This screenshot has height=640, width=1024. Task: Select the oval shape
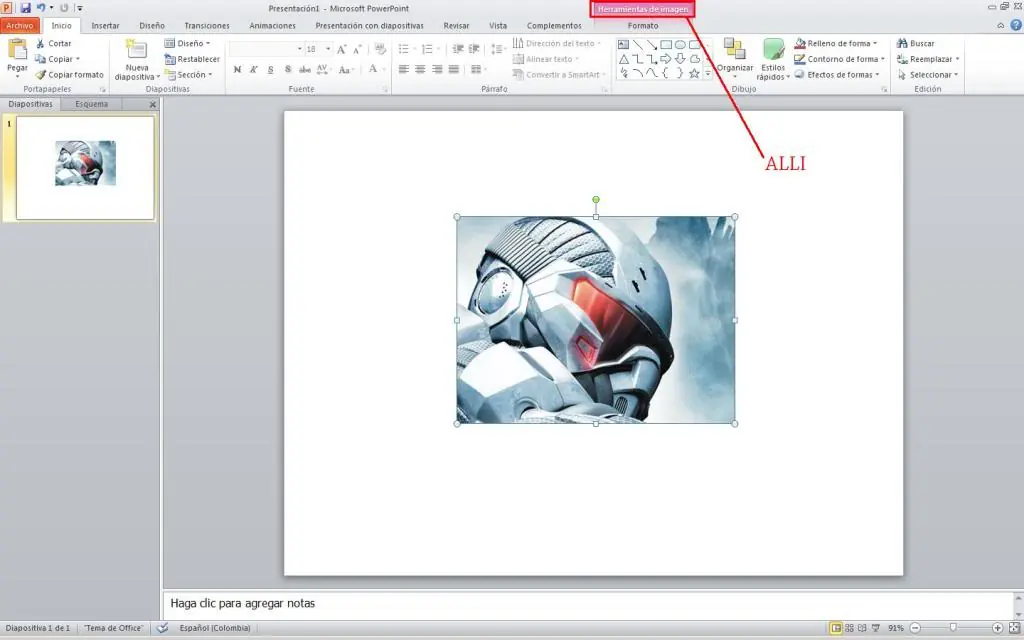[x=680, y=44]
